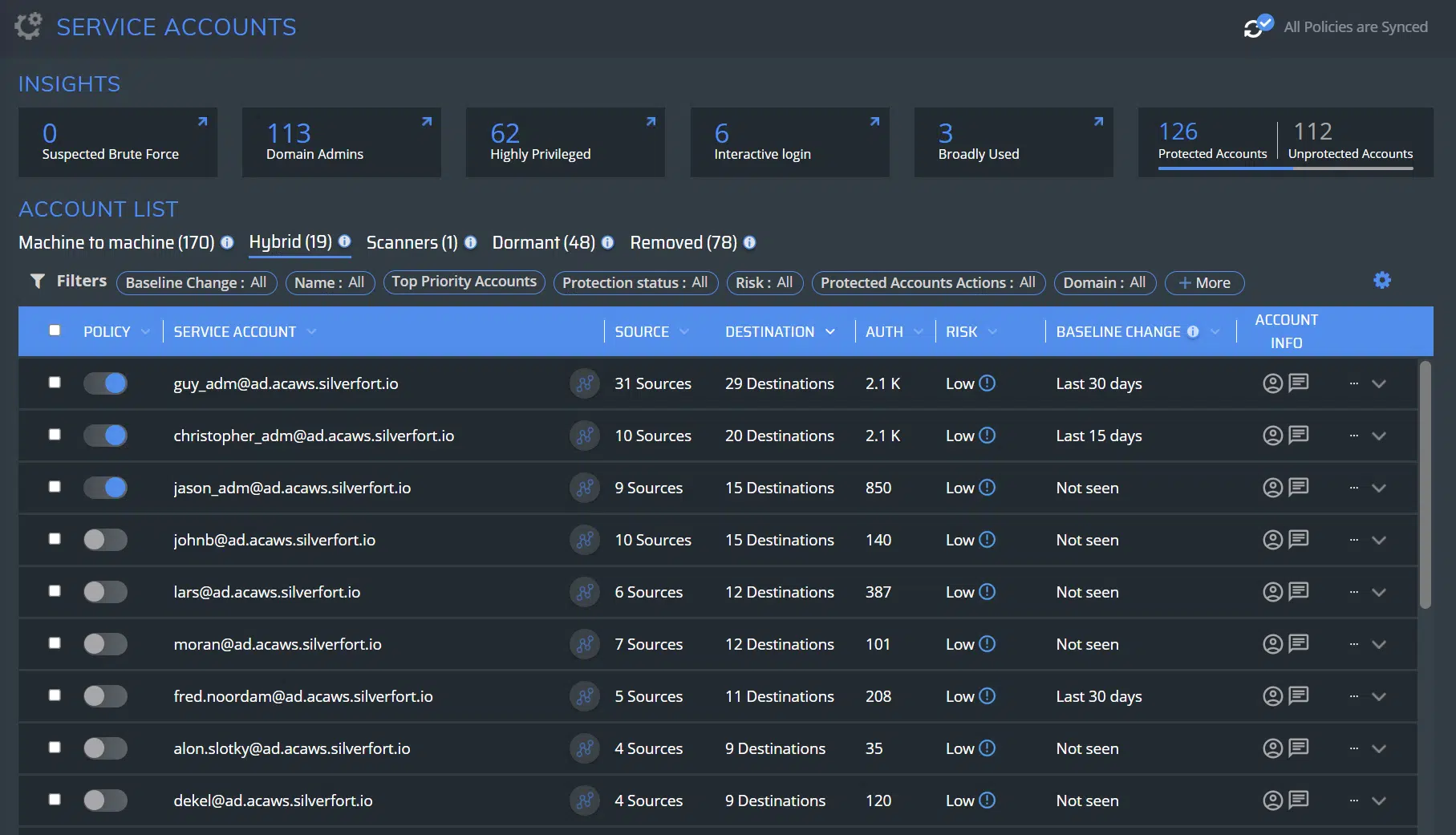Expand the row for alon.slotky
The width and height of the screenshot is (1456, 835).
[1378, 748]
